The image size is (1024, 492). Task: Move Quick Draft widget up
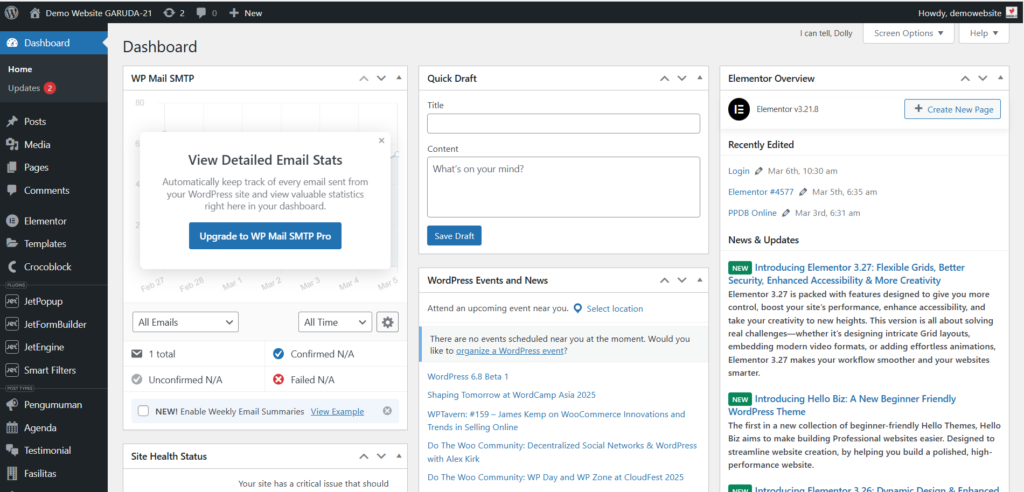[x=664, y=78]
